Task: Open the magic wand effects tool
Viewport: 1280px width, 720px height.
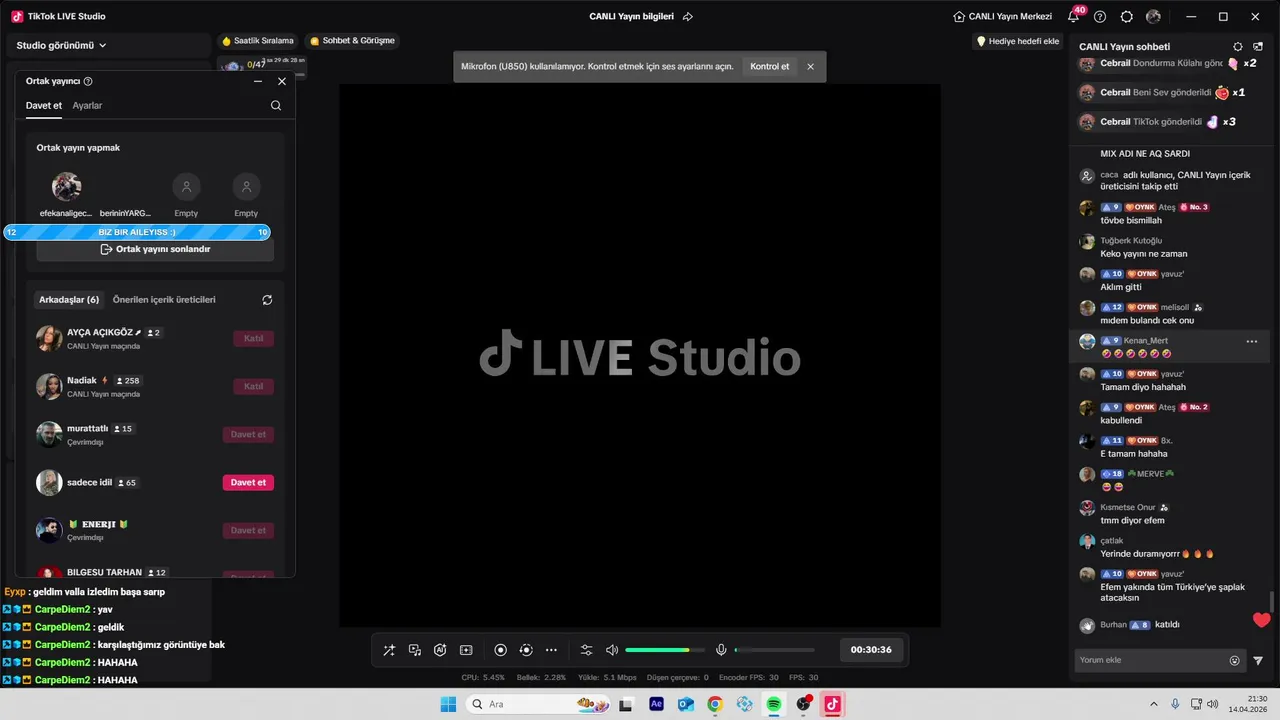Action: coord(389,650)
